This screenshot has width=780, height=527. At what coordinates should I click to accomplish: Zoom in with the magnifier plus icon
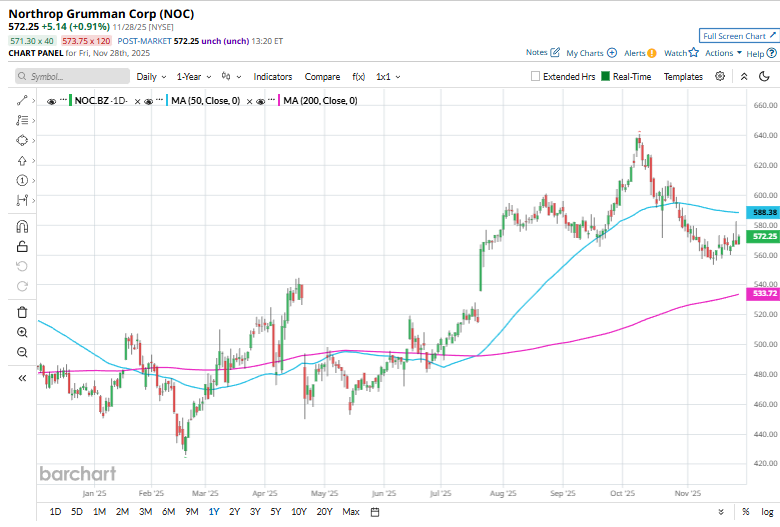pyautogui.click(x=22, y=332)
